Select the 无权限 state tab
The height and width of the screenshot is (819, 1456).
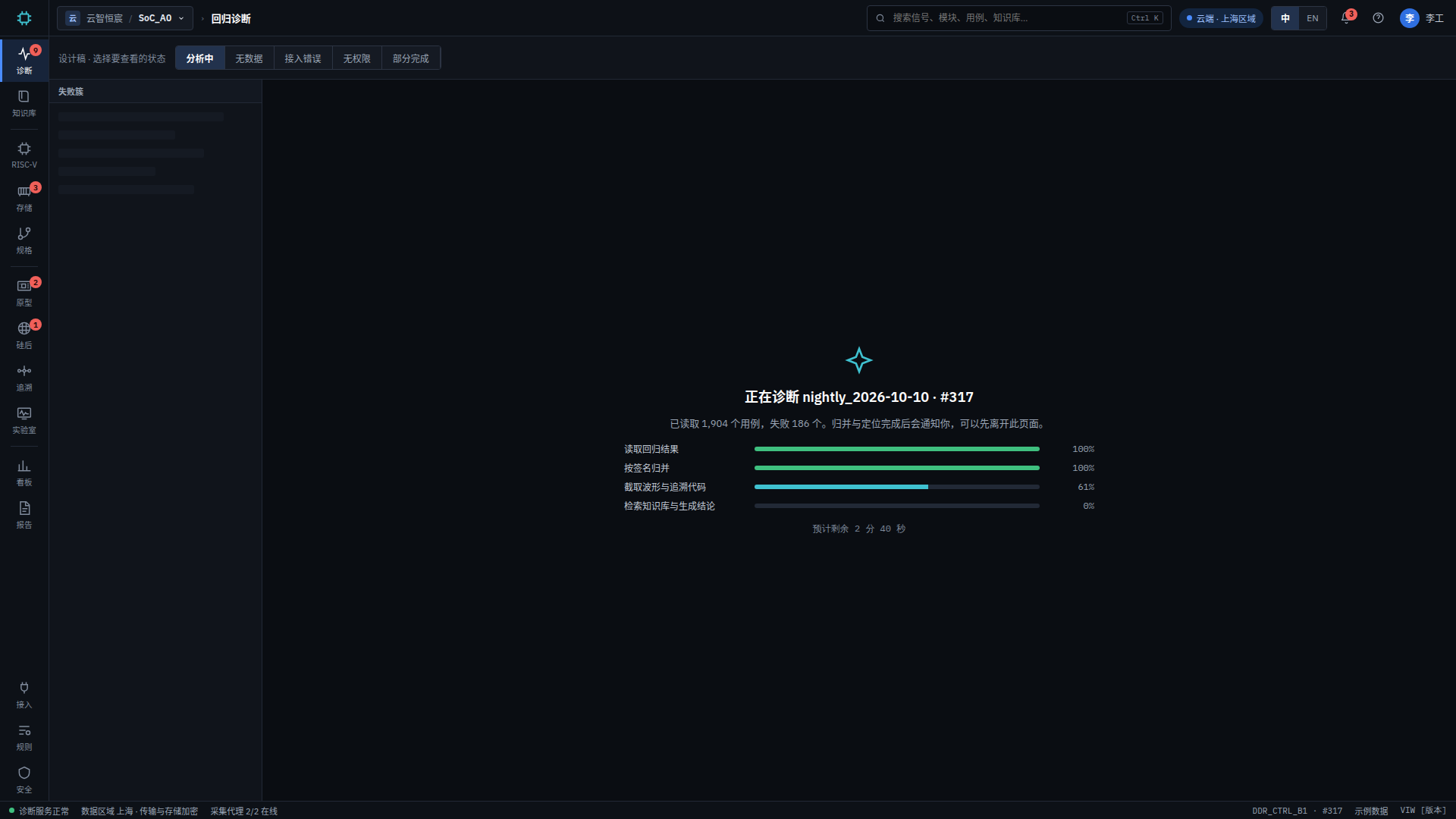point(356,58)
